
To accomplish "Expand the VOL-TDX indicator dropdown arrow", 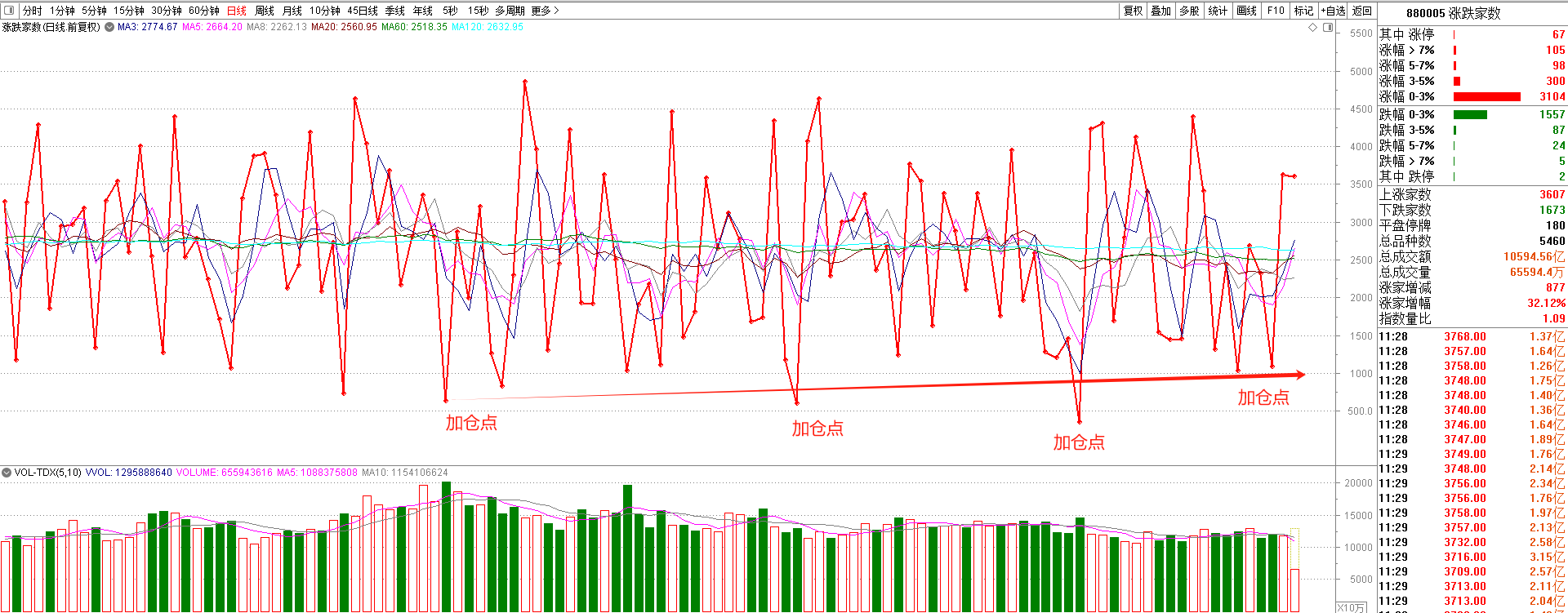I will 7,473.
